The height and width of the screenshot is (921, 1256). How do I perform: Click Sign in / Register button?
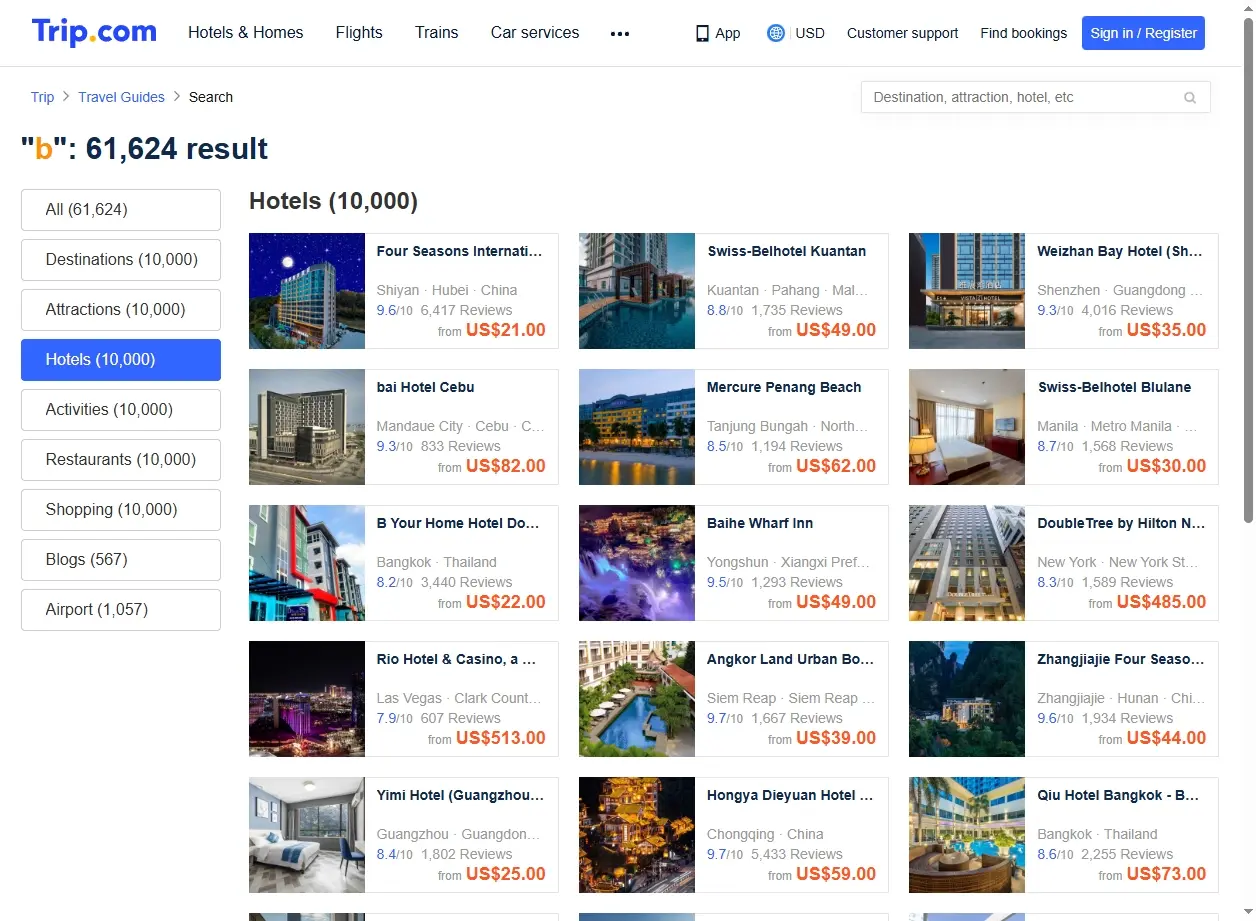1143,33
